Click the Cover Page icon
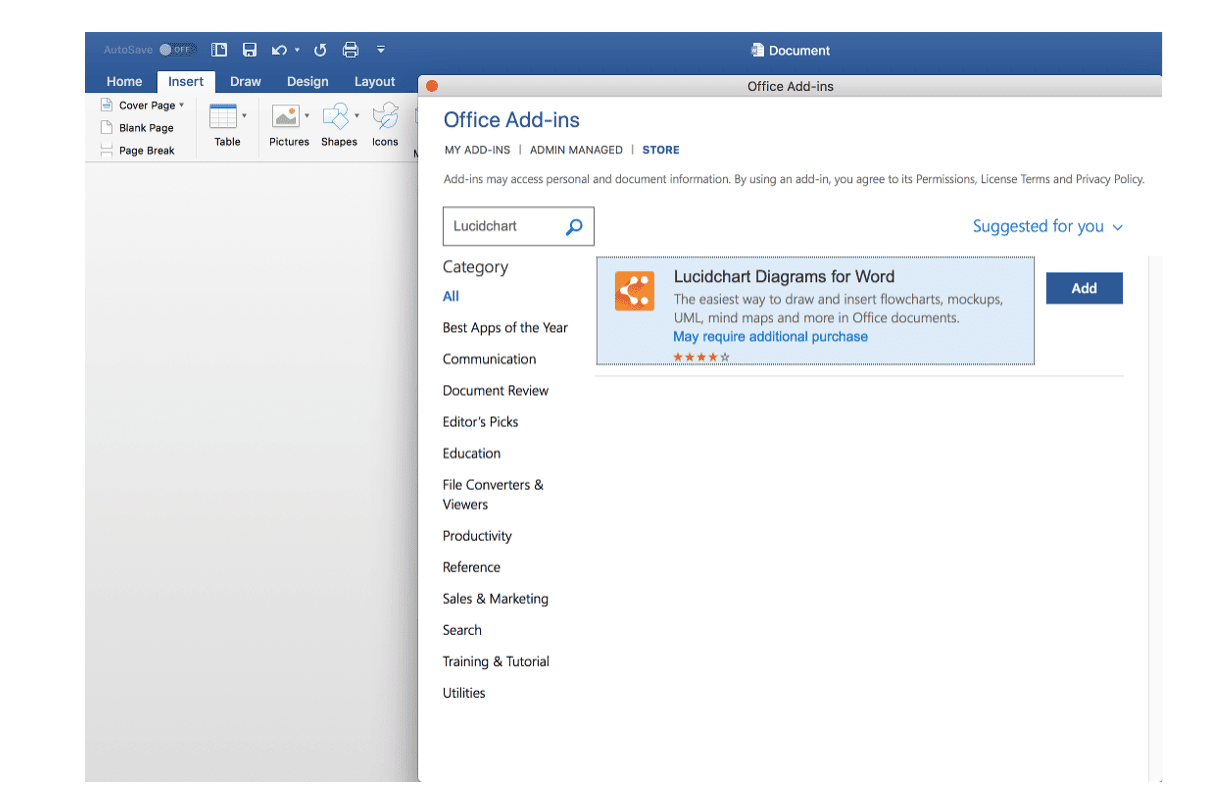Screen dimensions: 1227x803 click(107, 105)
